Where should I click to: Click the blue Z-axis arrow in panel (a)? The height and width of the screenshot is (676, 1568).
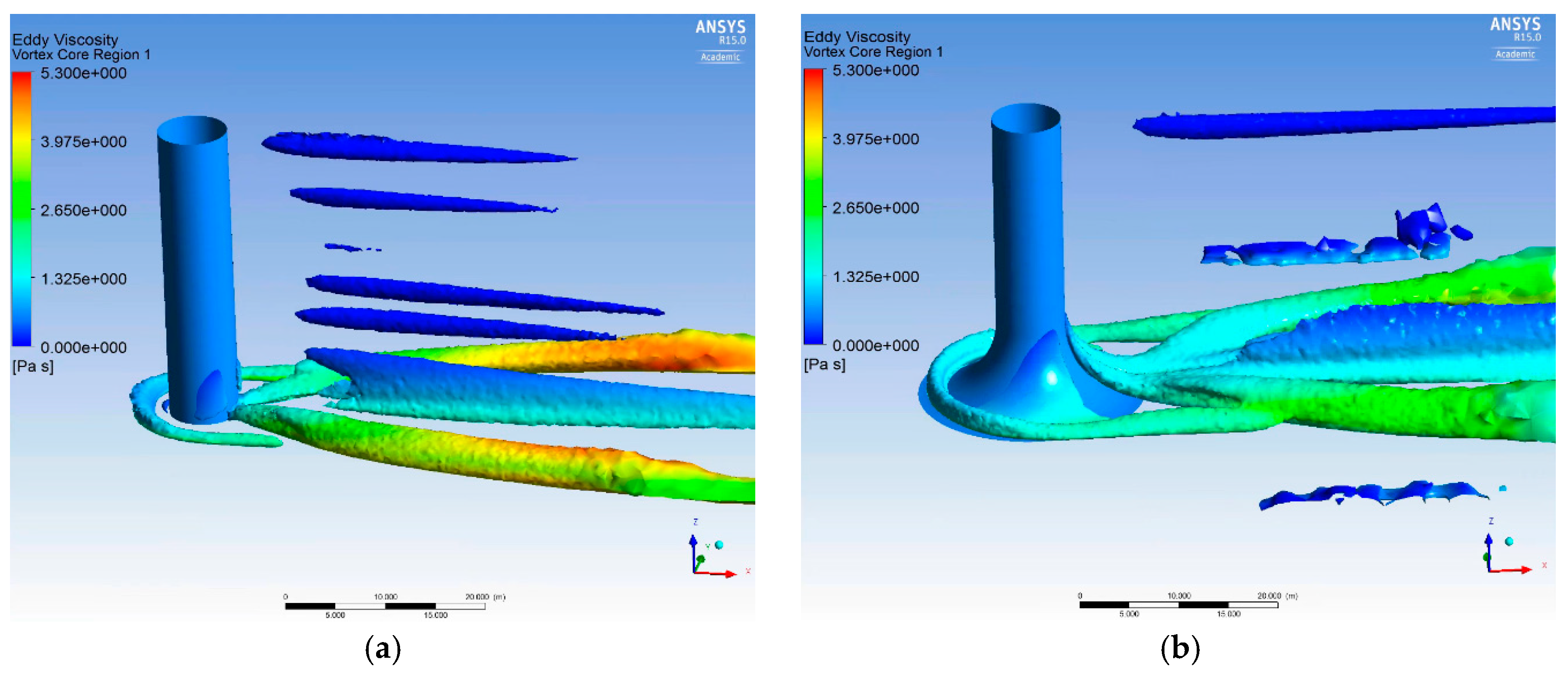pos(693,551)
